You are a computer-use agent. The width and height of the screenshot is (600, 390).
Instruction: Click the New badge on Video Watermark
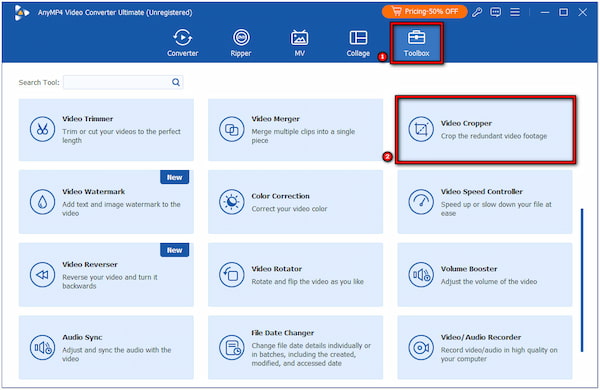pos(174,177)
